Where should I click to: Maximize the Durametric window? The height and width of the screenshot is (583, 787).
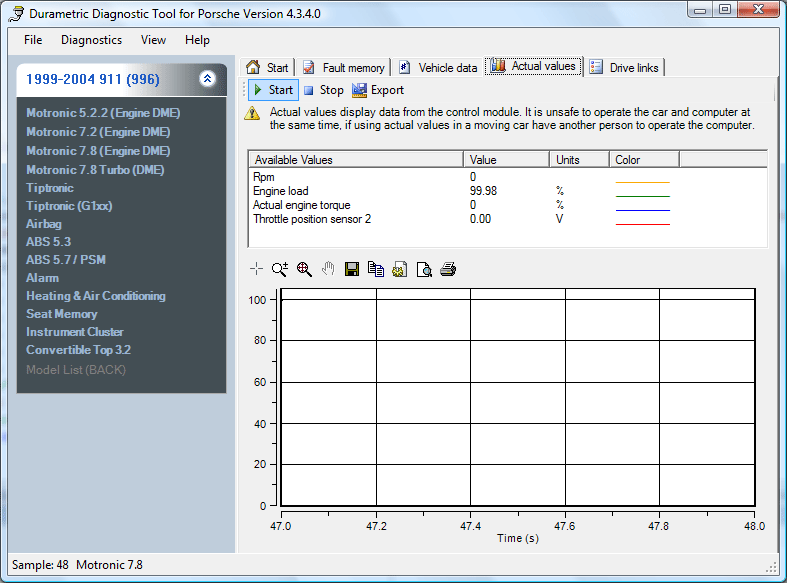pyautogui.click(x=725, y=10)
